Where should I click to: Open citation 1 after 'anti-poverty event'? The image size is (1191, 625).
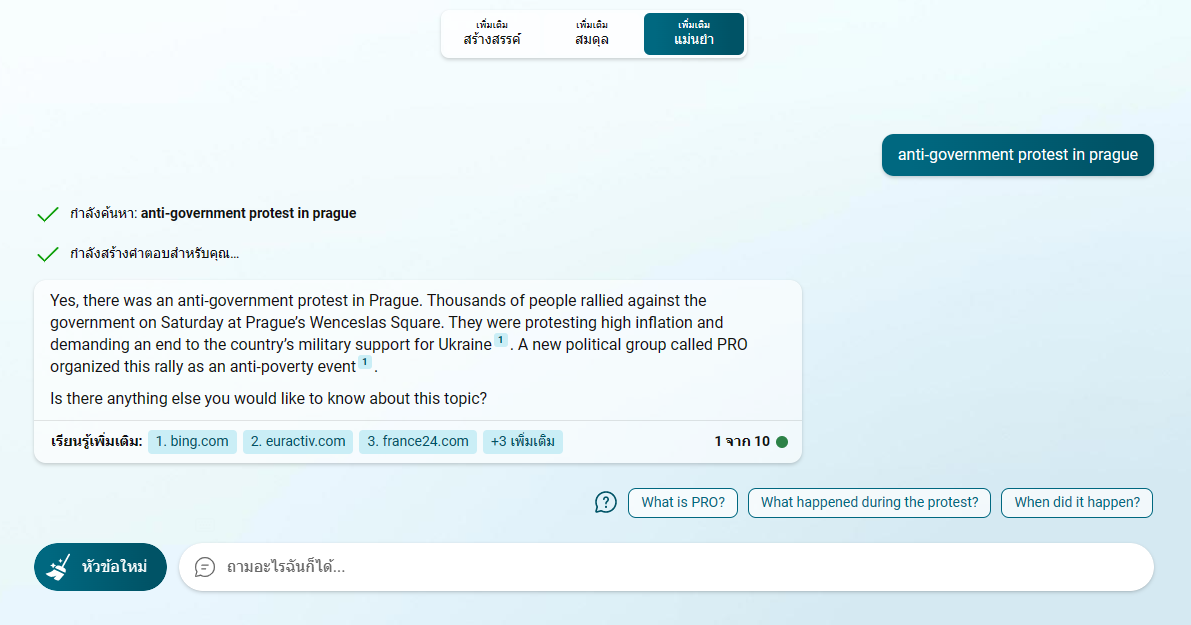(365, 363)
